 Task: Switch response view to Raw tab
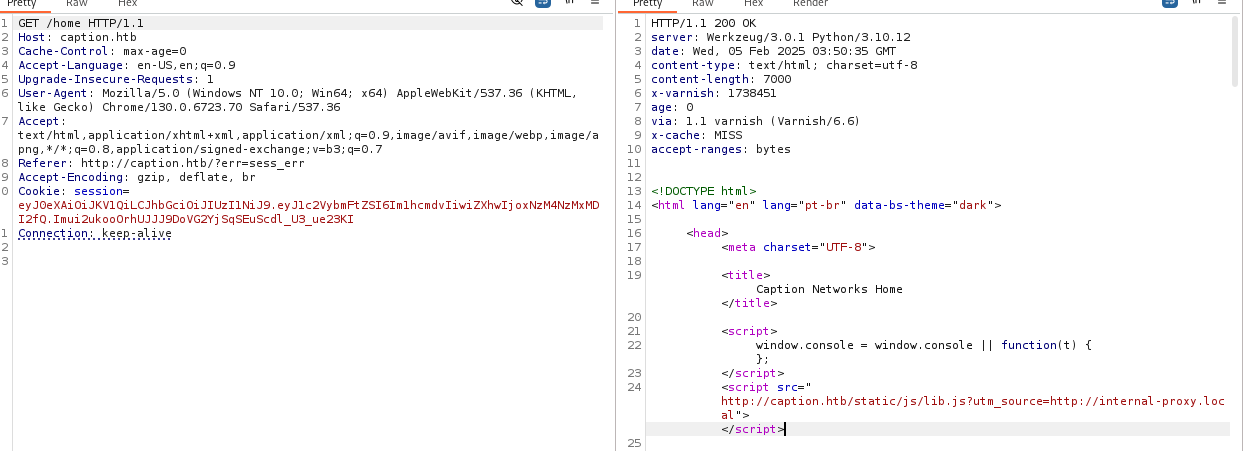[702, 4]
